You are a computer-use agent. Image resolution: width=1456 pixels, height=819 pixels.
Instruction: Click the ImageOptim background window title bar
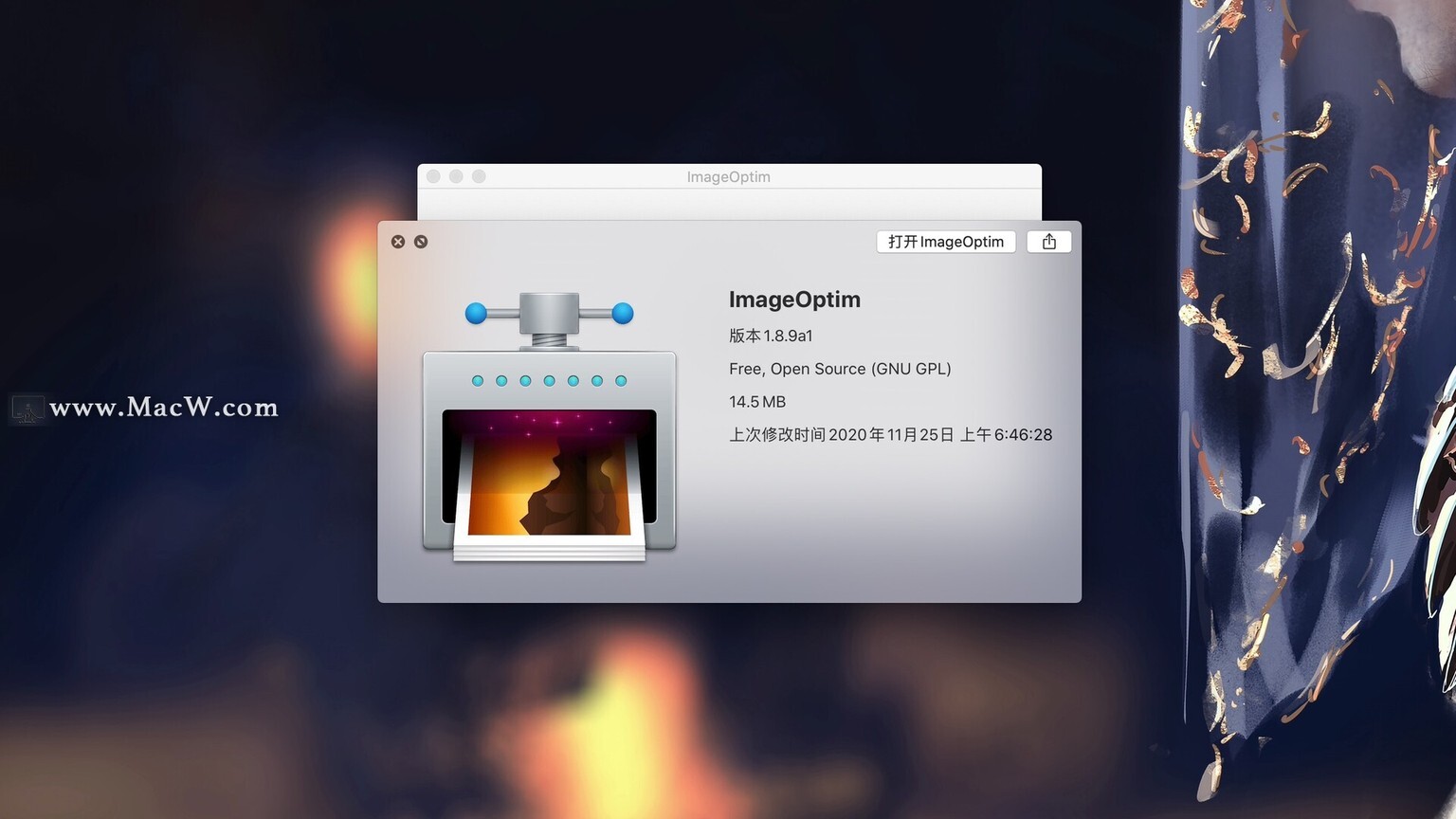pyautogui.click(x=729, y=176)
